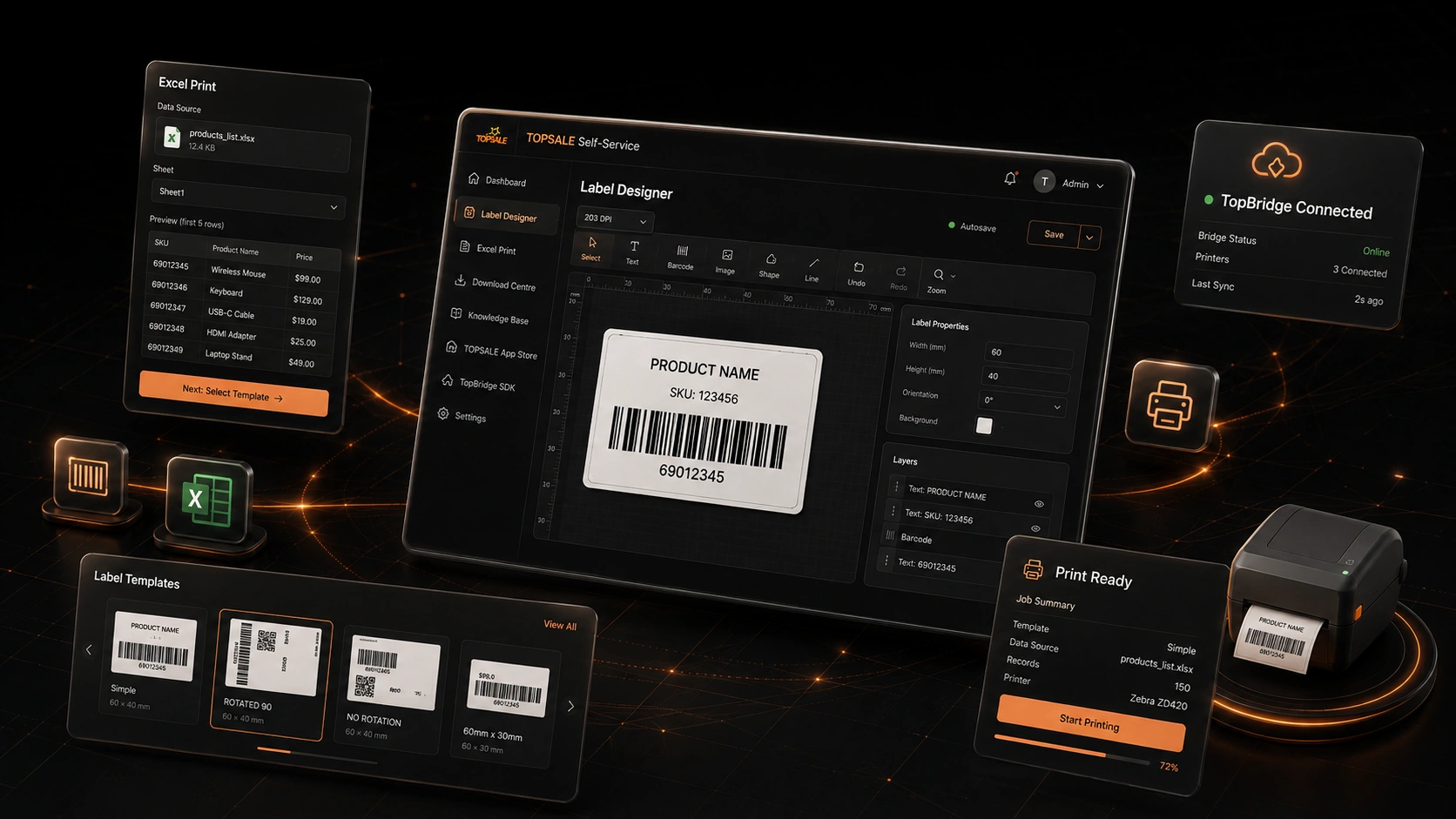Hide the Text: PRODUCT NAME layer
The width and height of the screenshot is (1456, 819).
coord(1039,504)
